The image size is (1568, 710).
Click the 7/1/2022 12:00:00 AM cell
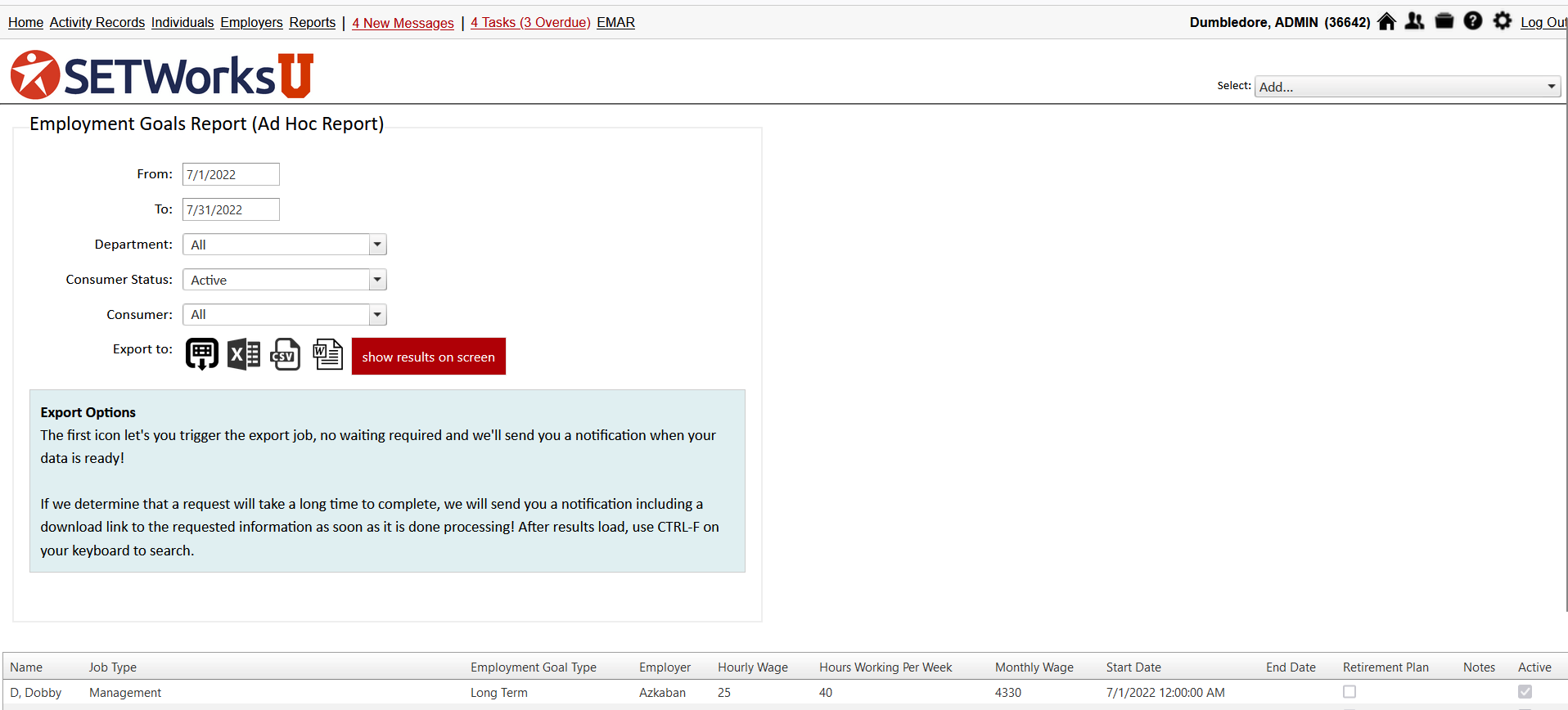pos(1165,693)
